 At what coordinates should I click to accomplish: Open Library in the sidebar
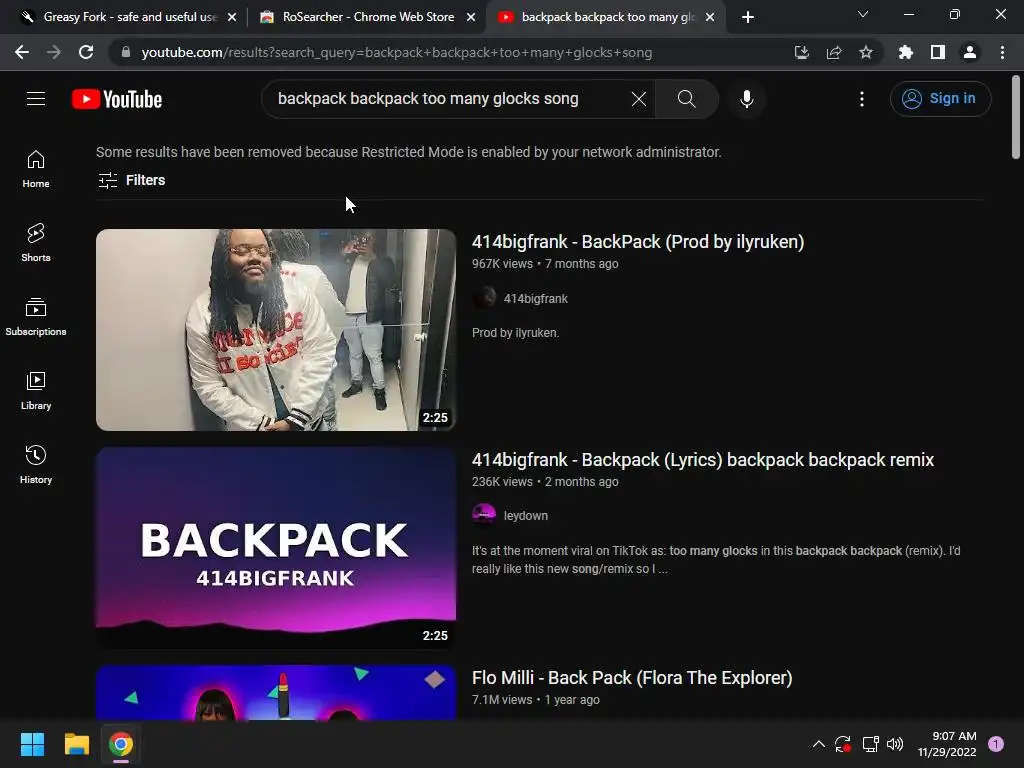[36, 391]
